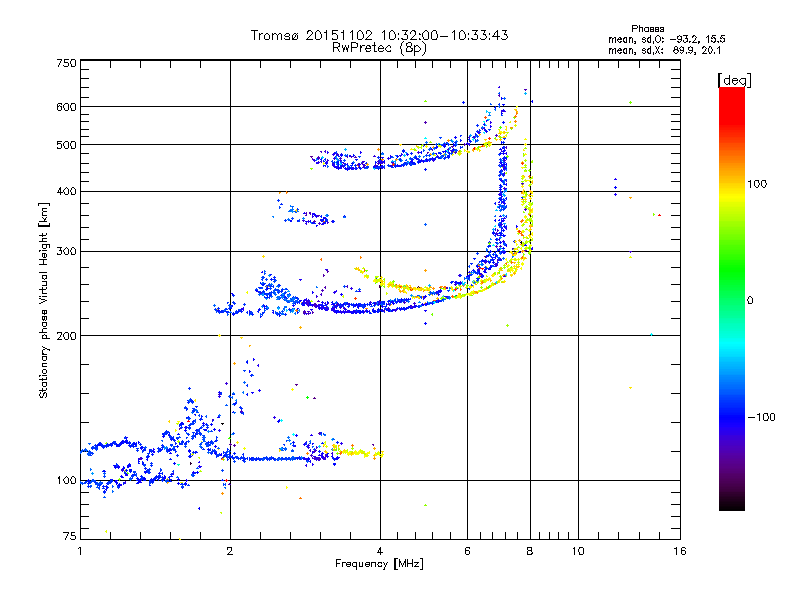
Task: Click the x-axis tick label '6'
Action: tap(467, 551)
